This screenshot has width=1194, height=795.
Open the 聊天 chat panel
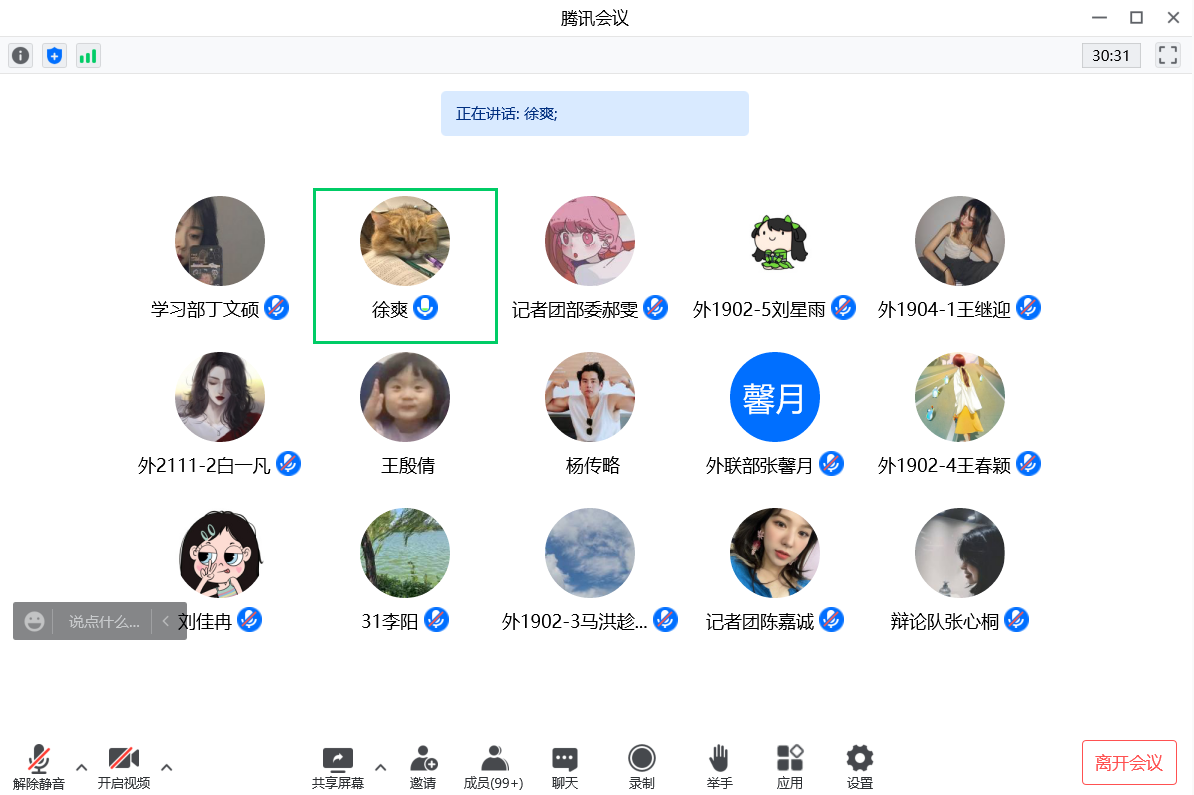click(564, 768)
